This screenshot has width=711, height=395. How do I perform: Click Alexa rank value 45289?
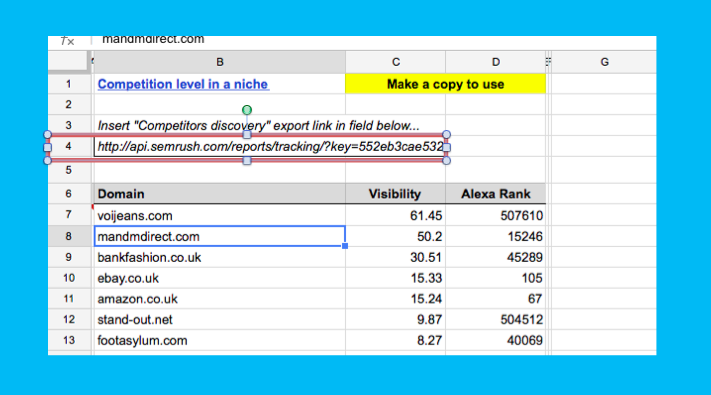tap(525, 257)
